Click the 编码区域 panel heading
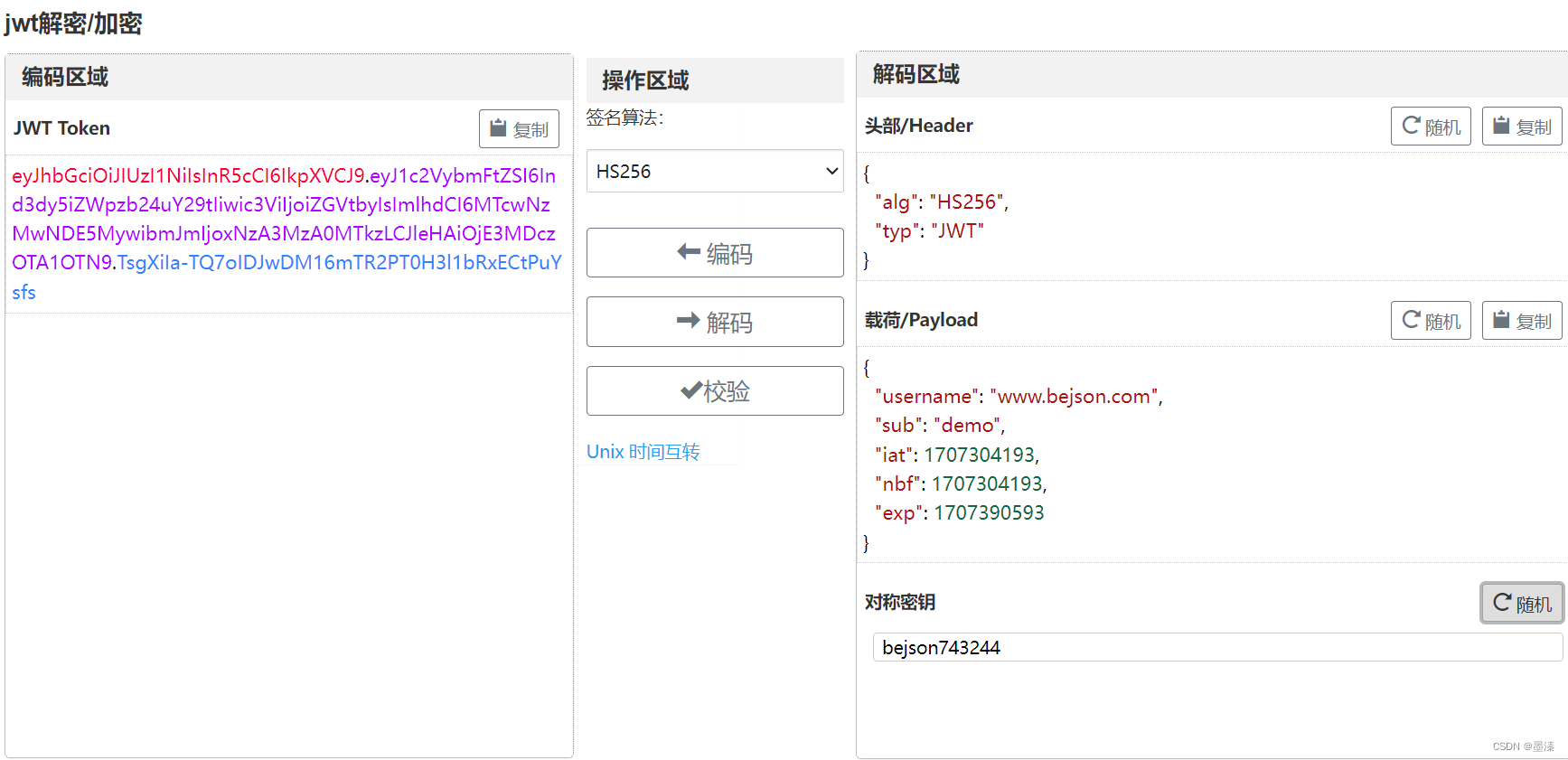The width and height of the screenshot is (1568, 760). click(65, 77)
